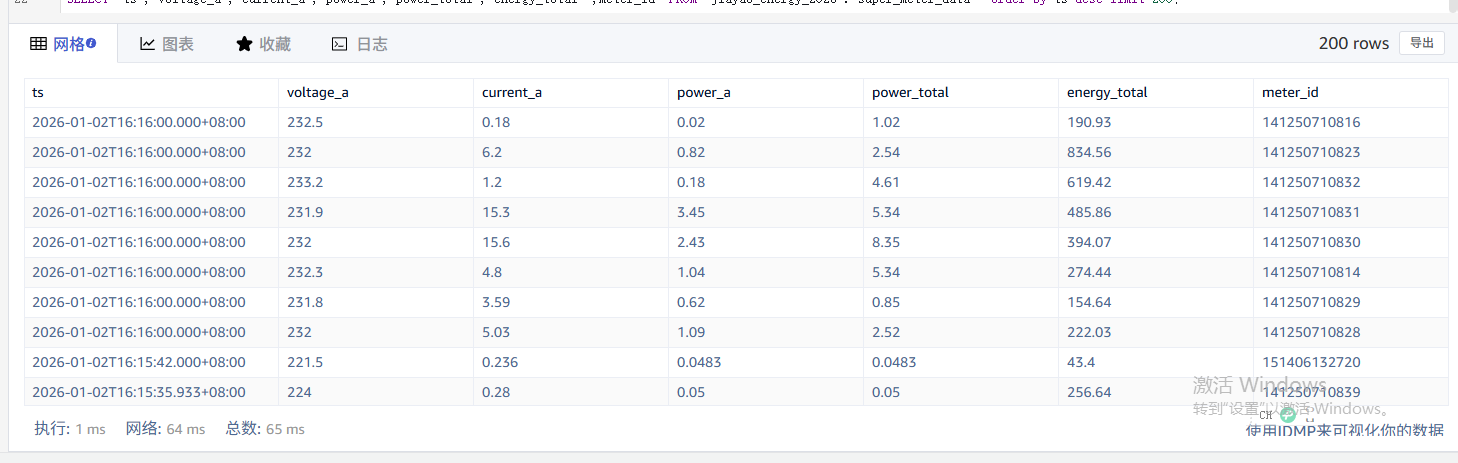Click the line chart icon of 图表
The width and height of the screenshot is (1458, 463).
coord(147,44)
